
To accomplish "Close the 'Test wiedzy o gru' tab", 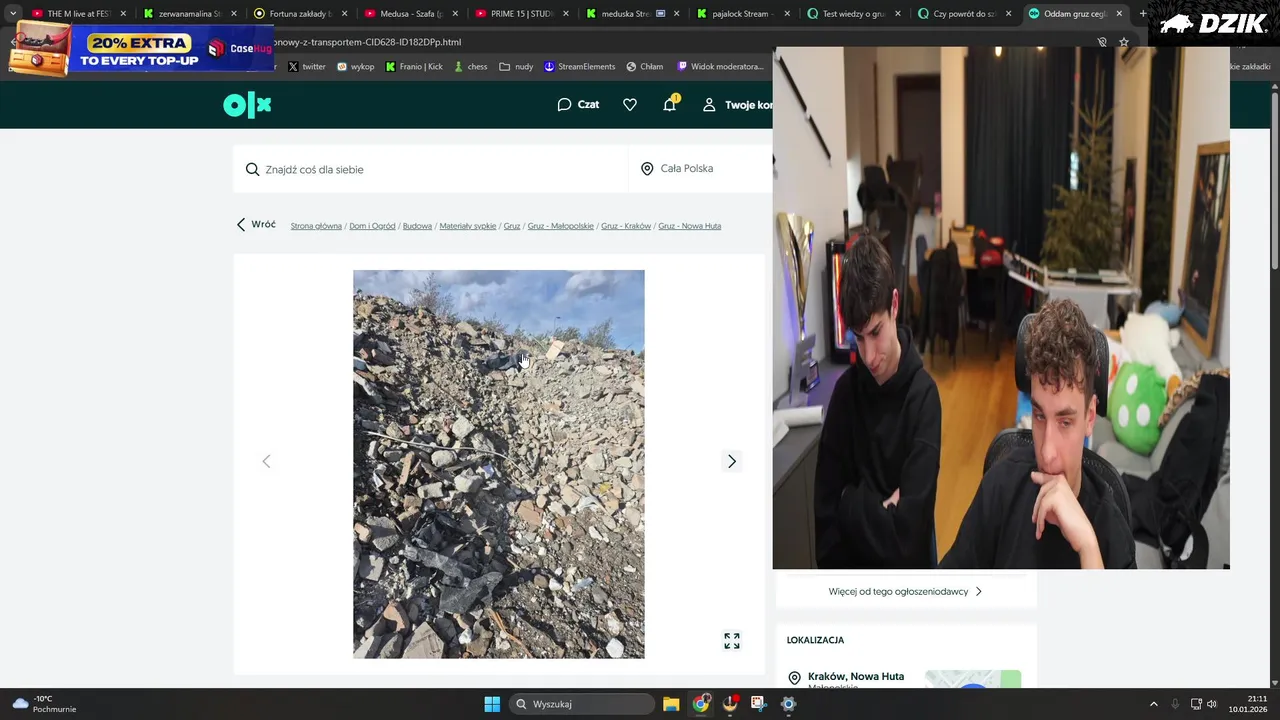I will point(897,14).
